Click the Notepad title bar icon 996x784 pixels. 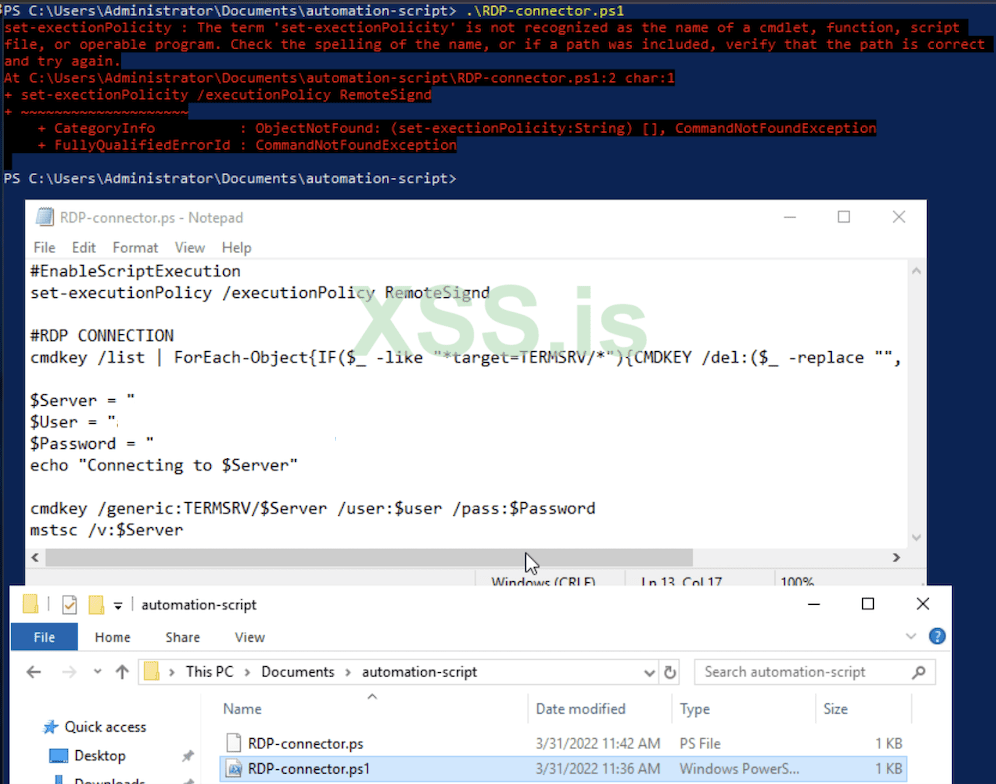click(x=44, y=217)
